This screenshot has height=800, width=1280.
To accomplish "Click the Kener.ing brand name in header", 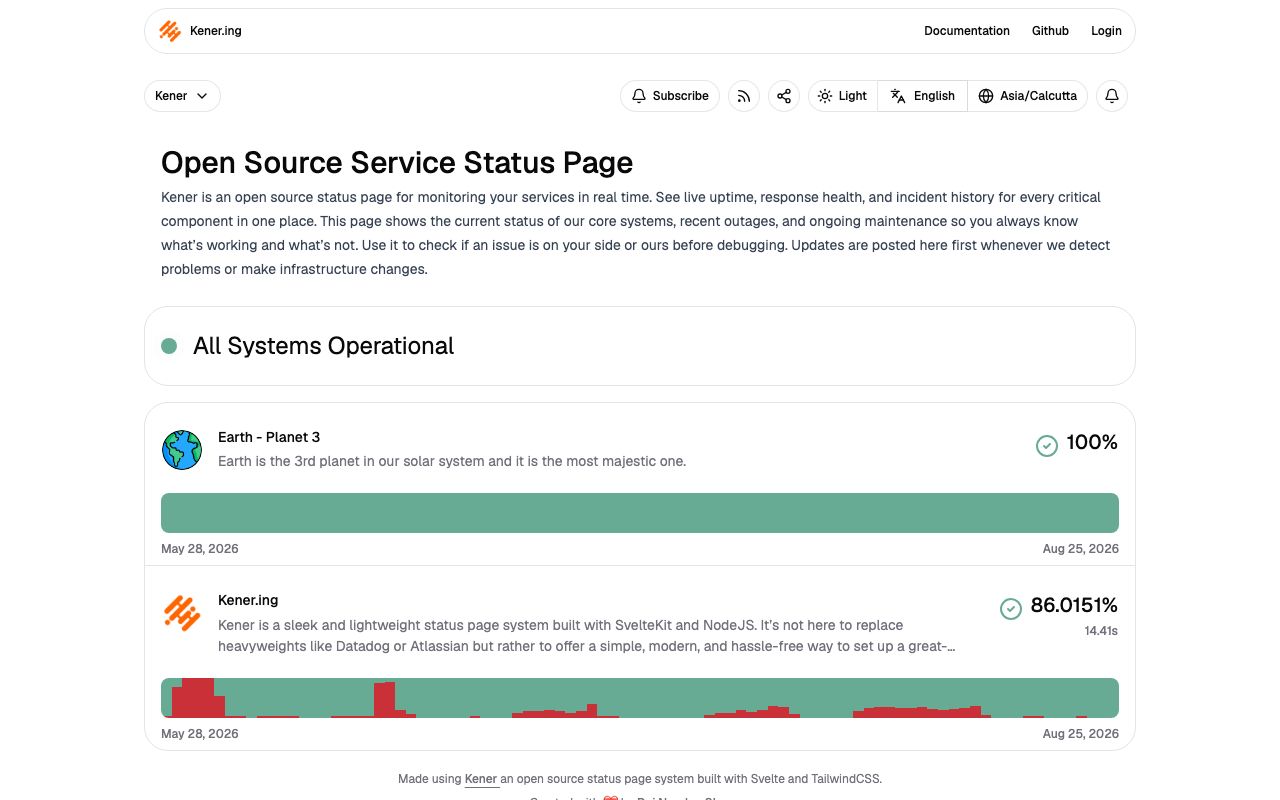I will (x=215, y=31).
